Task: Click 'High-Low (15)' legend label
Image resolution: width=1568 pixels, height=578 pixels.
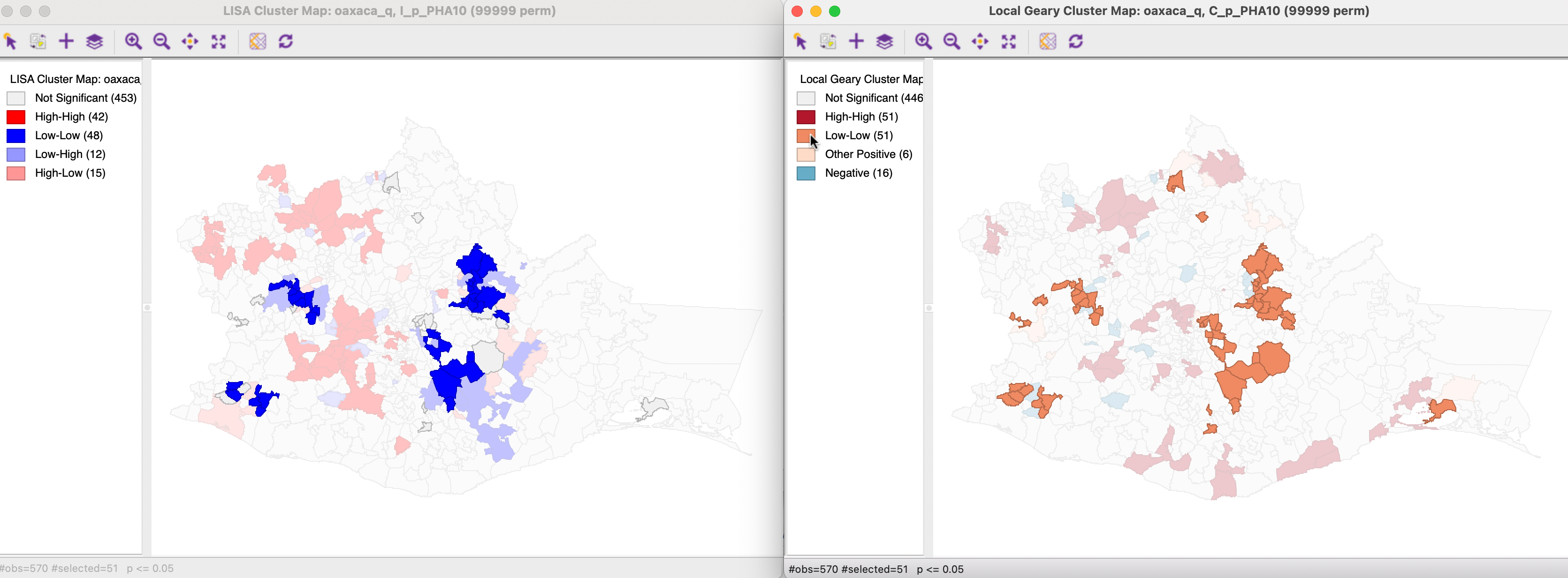Action: (x=70, y=173)
